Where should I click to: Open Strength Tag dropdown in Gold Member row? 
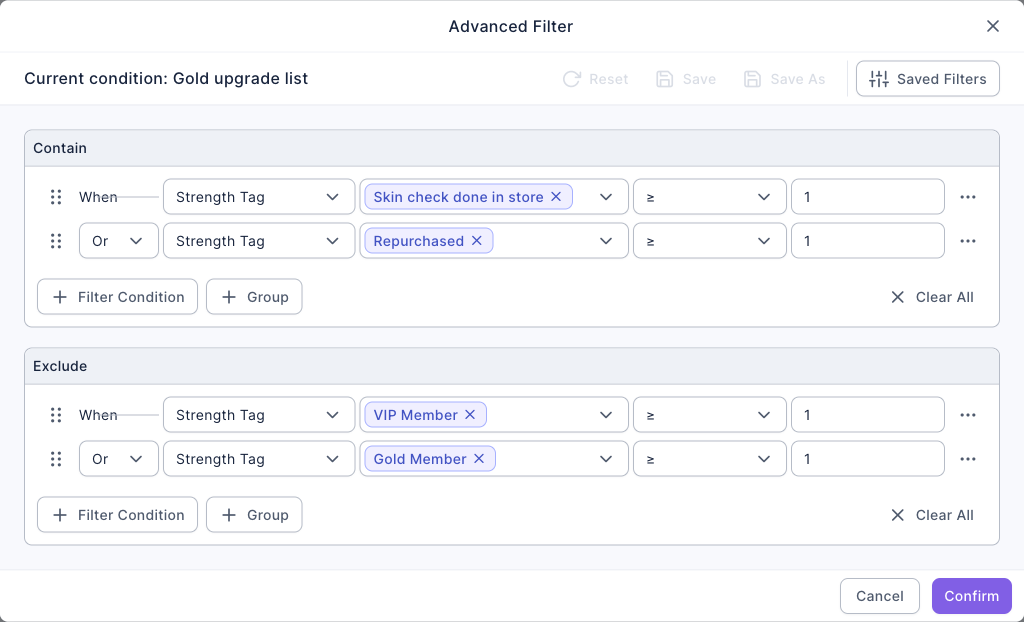[x=259, y=459]
